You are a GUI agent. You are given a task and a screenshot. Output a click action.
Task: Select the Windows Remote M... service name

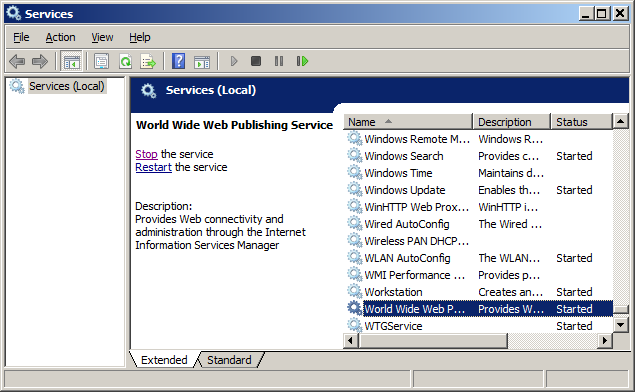(x=417, y=139)
